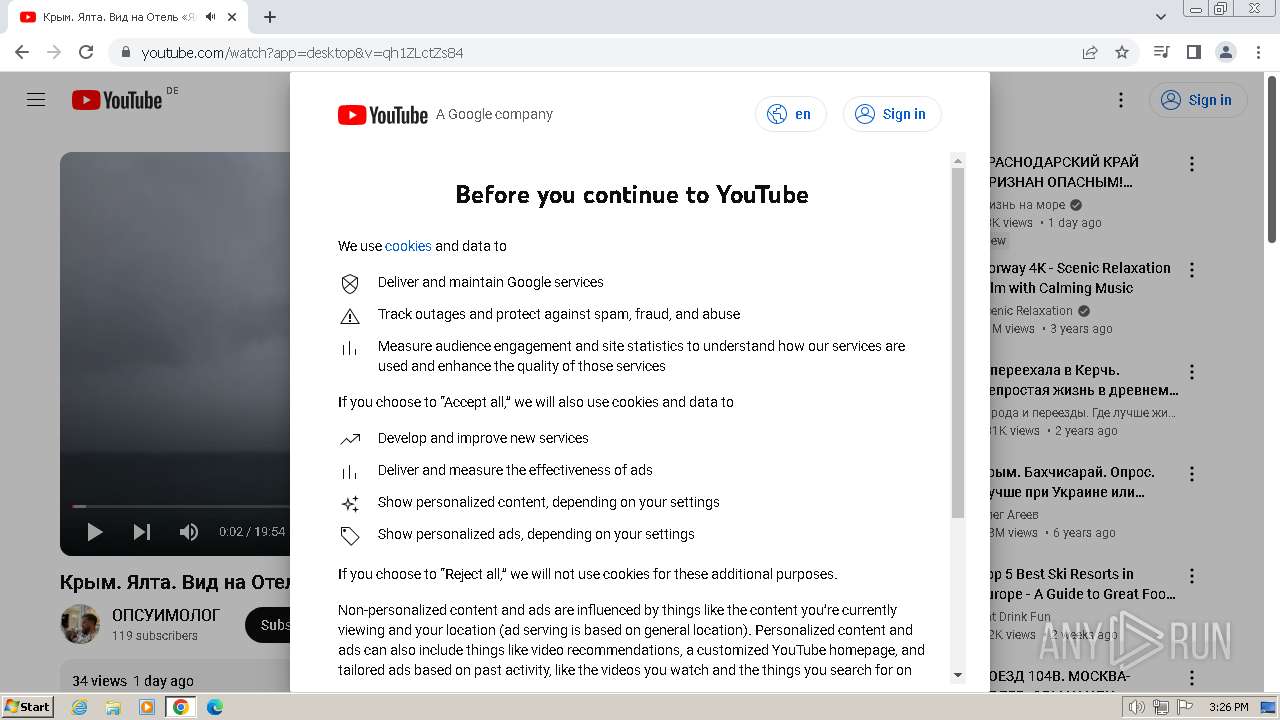This screenshot has height=720, width=1280.
Task: Mute the tab via speaker icon
Action: click(x=211, y=17)
